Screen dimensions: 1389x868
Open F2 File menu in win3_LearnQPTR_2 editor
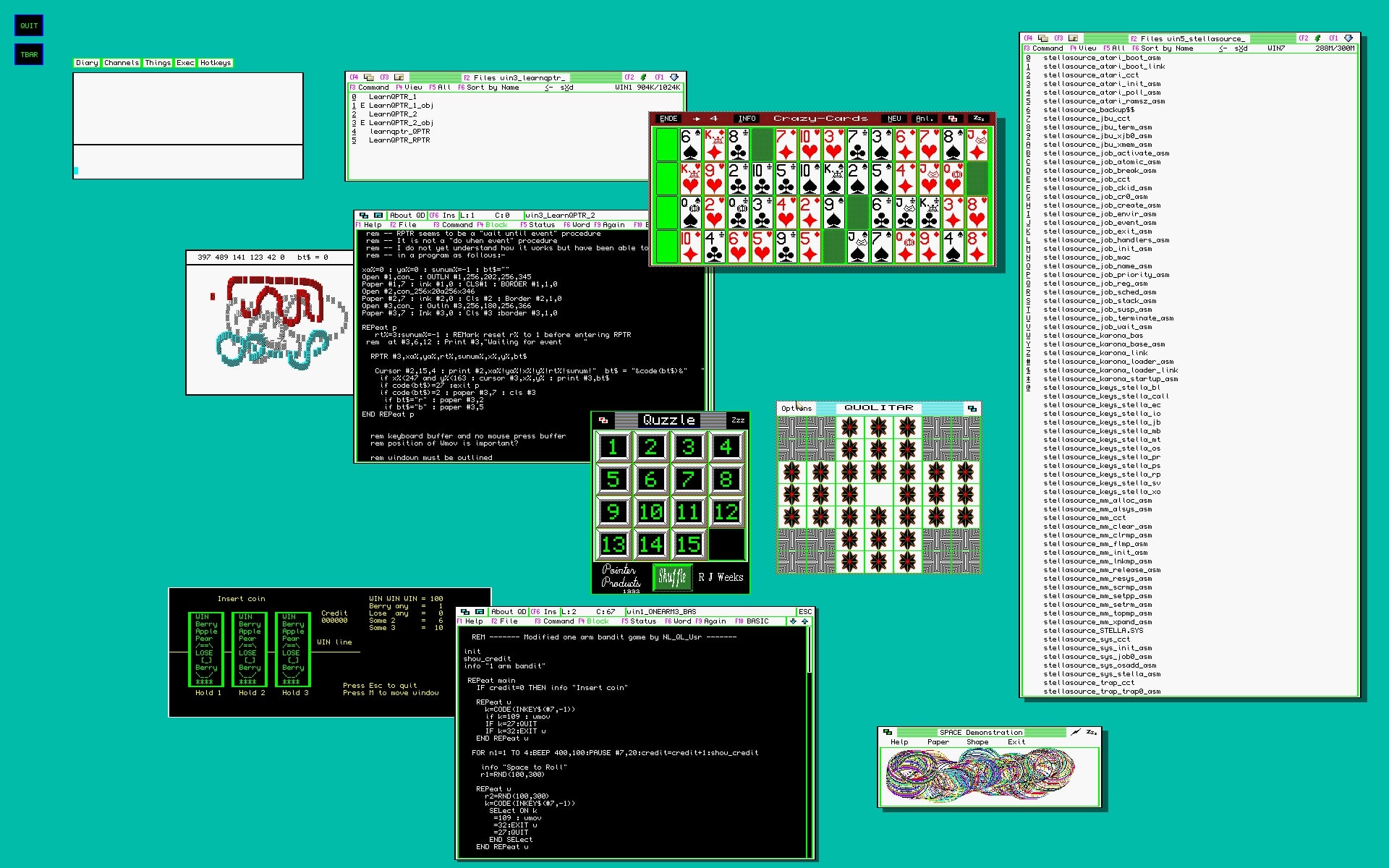coord(403,225)
